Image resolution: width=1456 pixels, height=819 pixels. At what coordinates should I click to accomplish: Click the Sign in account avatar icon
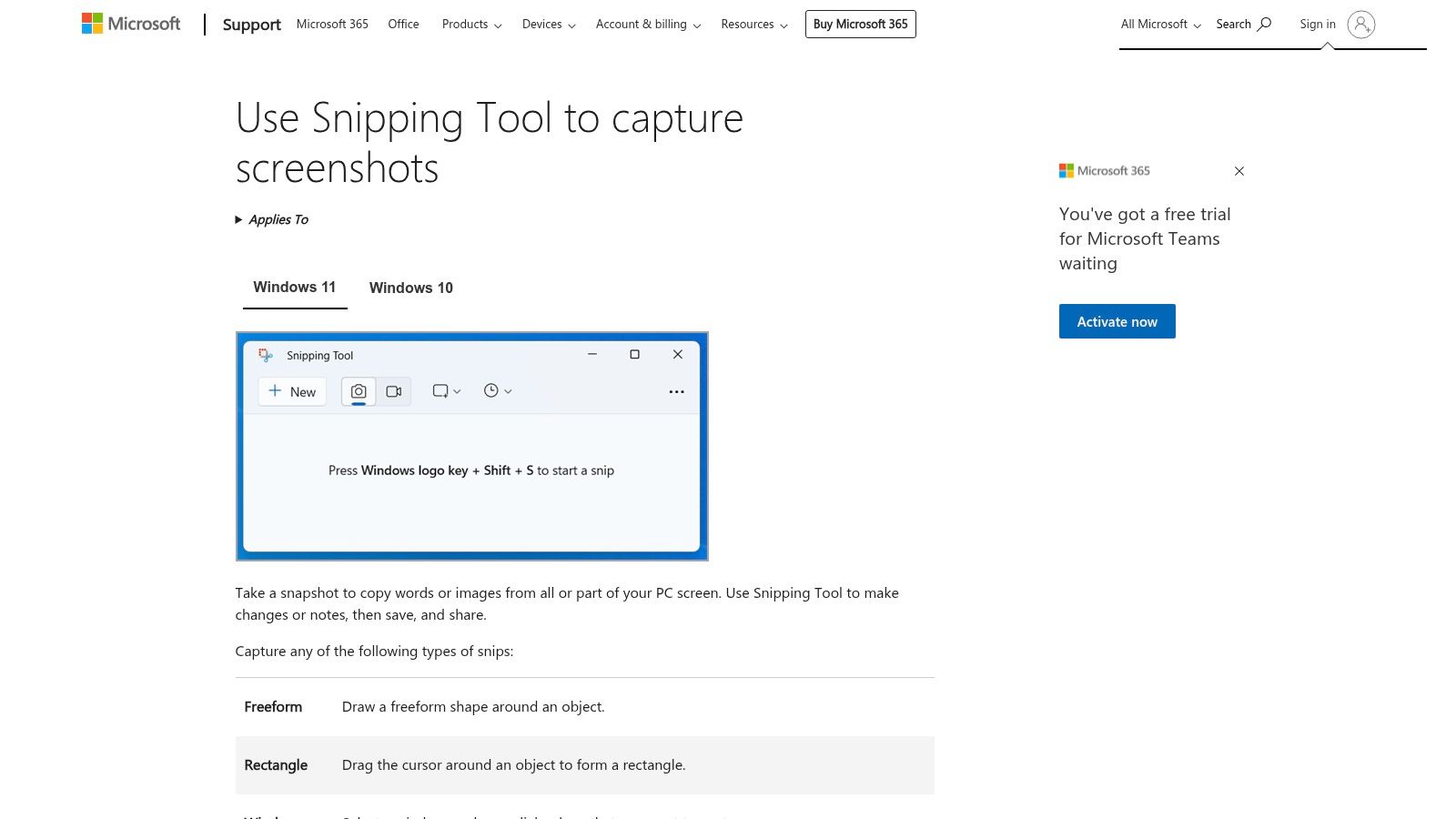(x=1360, y=25)
